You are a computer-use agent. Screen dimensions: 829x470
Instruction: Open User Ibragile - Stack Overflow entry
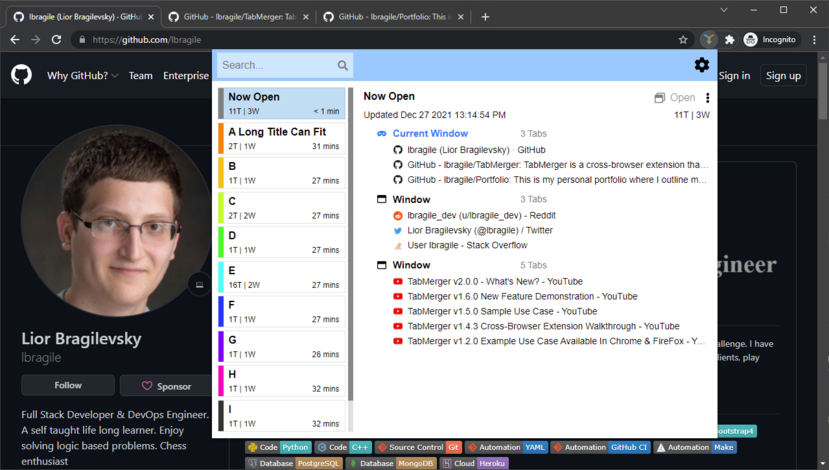(x=467, y=245)
